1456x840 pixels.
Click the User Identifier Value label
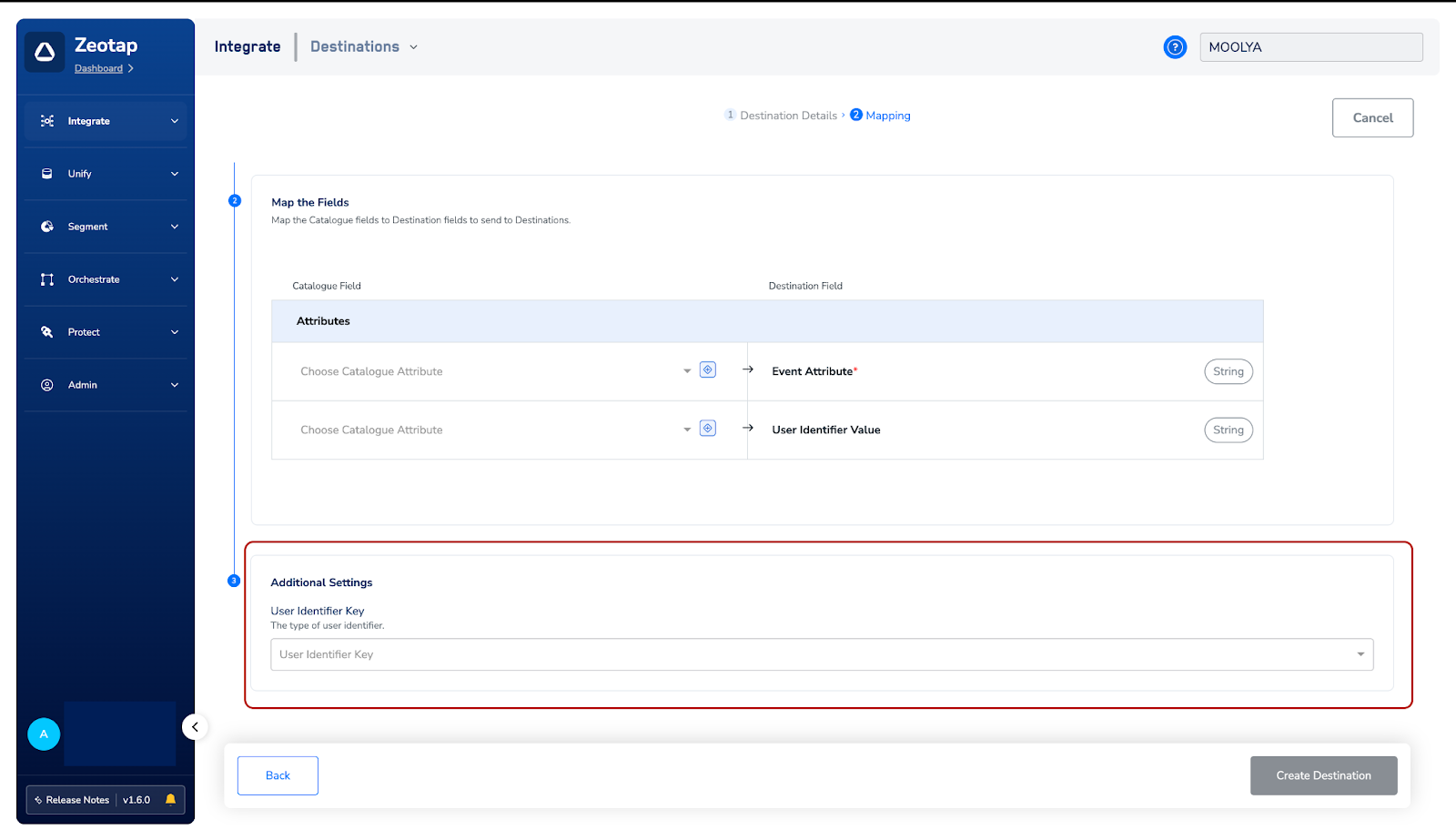point(826,430)
